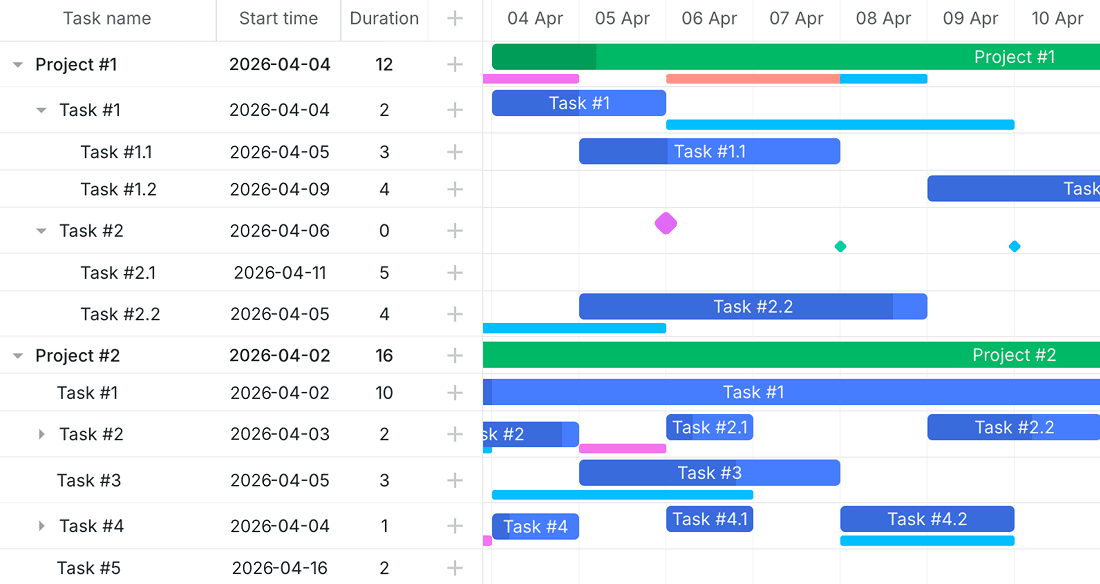The image size is (1100, 584).
Task: Select the 09 Apr date header
Action: pos(970,18)
